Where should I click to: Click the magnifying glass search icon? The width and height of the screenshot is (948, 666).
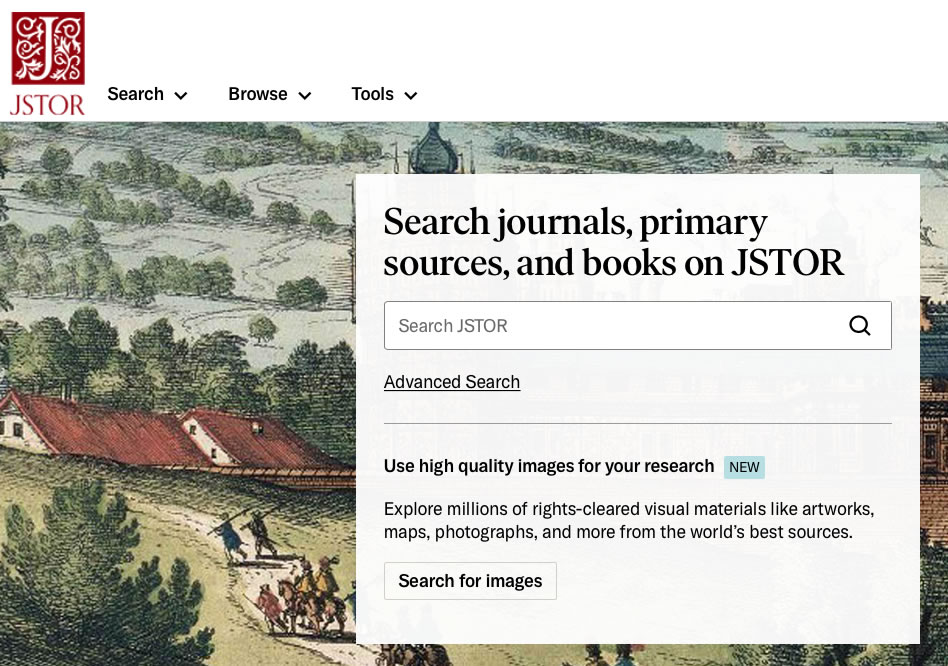point(859,326)
